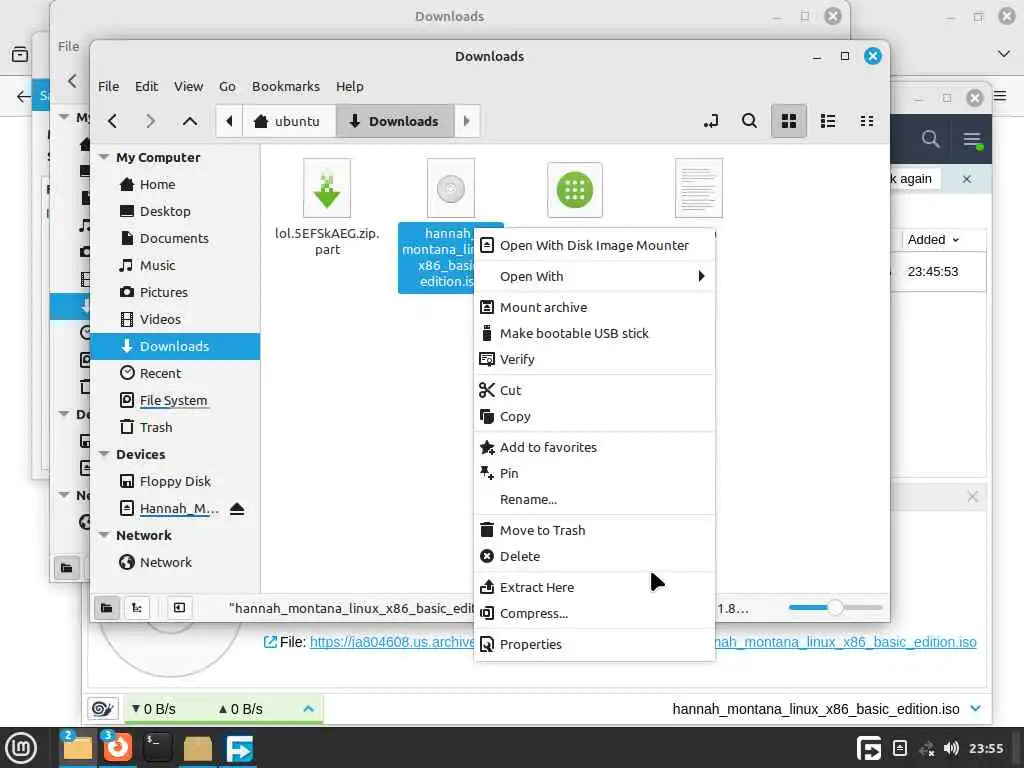Choose Make bootable USB stick
1024x768 pixels.
point(594,333)
